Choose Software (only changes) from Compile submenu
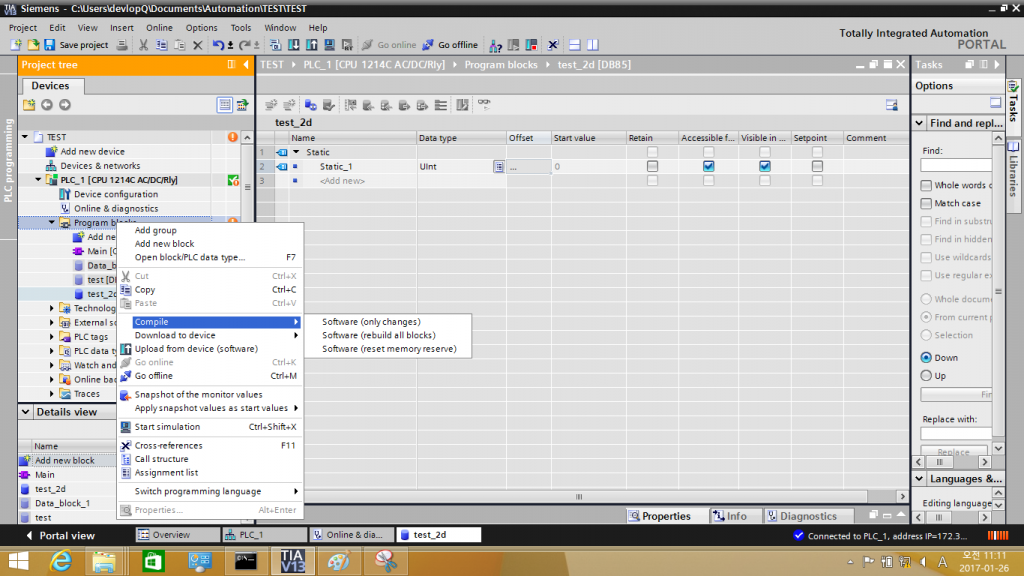Image resolution: width=1024 pixels, height=576 pixels. click(x=371, y=322)
